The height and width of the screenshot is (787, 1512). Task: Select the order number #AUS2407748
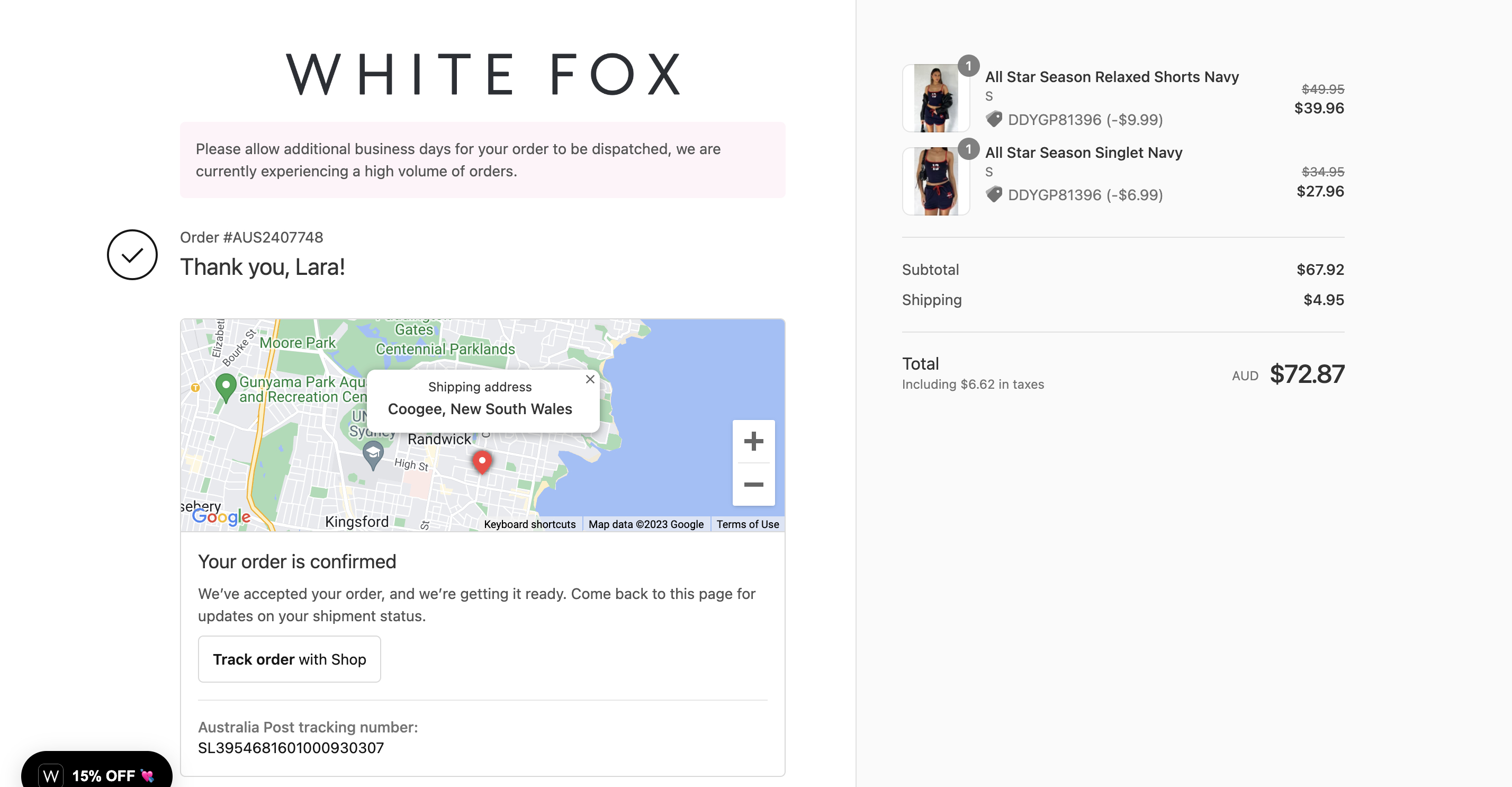[x=251, y=237]
